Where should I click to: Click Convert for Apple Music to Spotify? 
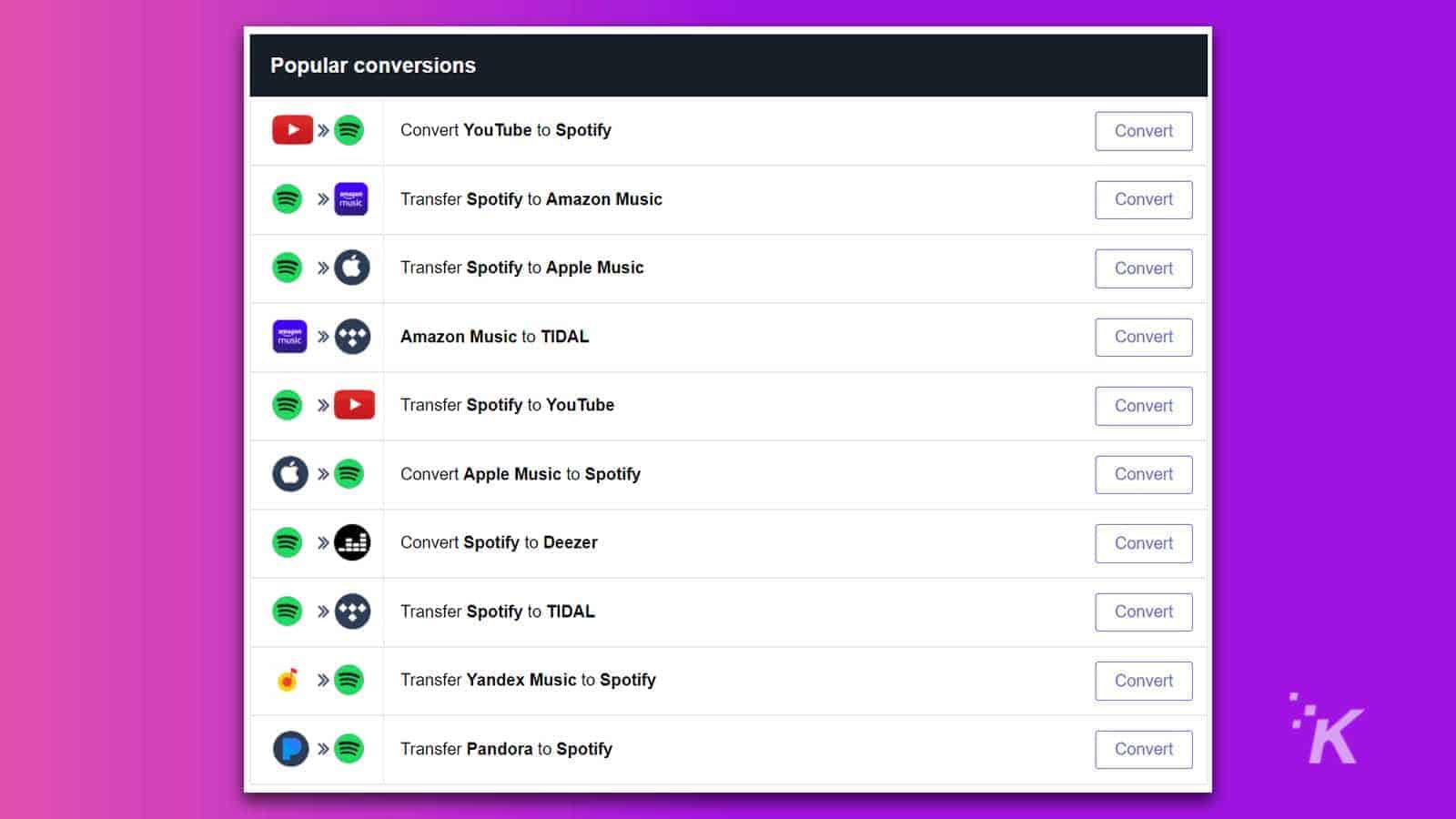coord(1143,474)
